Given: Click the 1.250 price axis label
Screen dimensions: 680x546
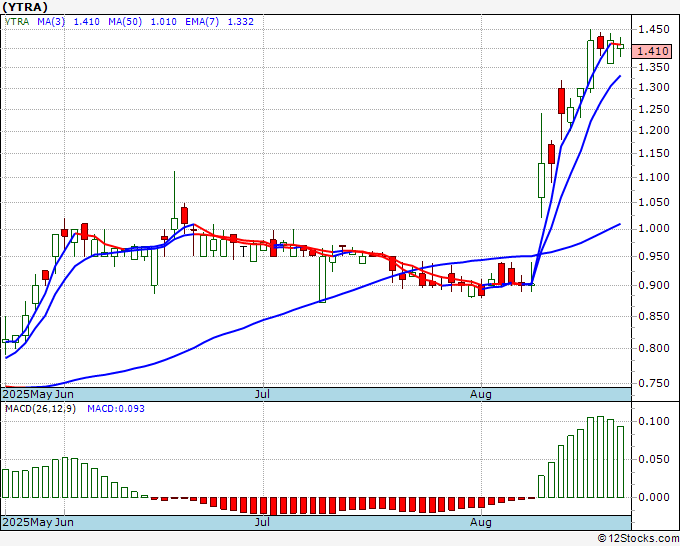Looking at the screenshot, I should point(654,109).
